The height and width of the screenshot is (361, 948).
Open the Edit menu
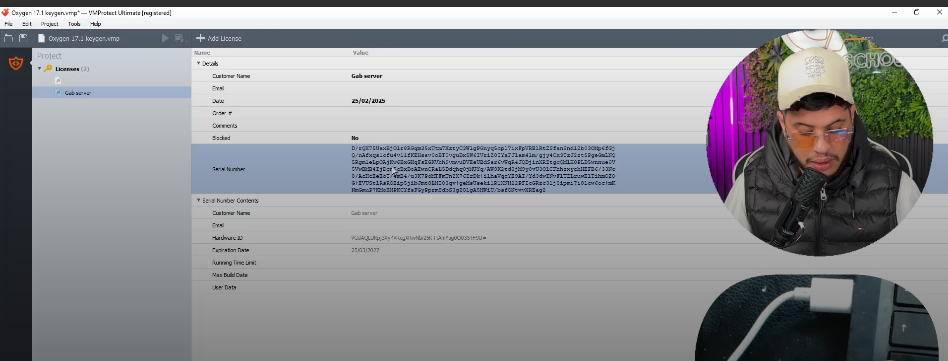(x=27, y=24)
